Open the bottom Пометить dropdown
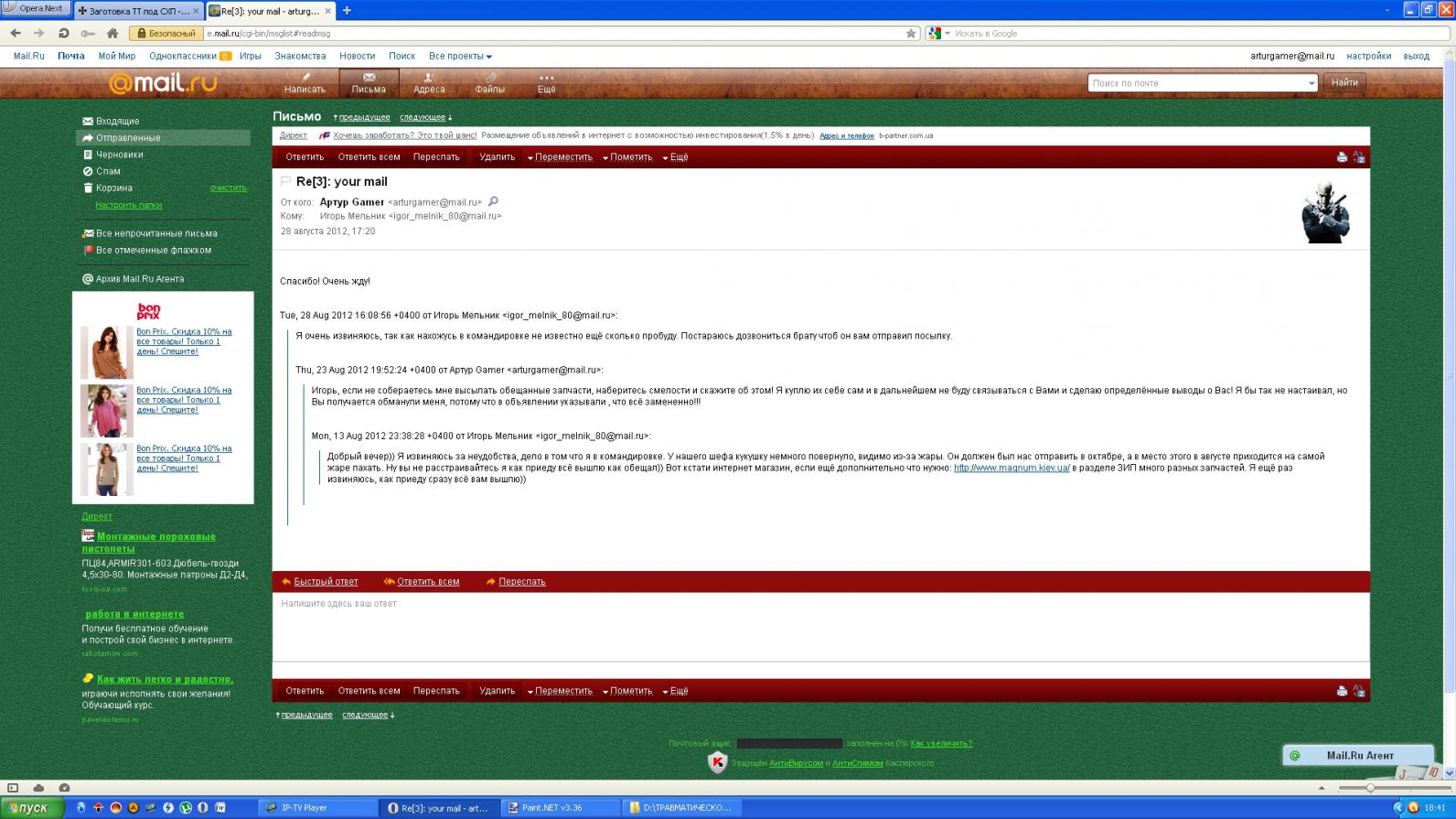 point(627,691)
